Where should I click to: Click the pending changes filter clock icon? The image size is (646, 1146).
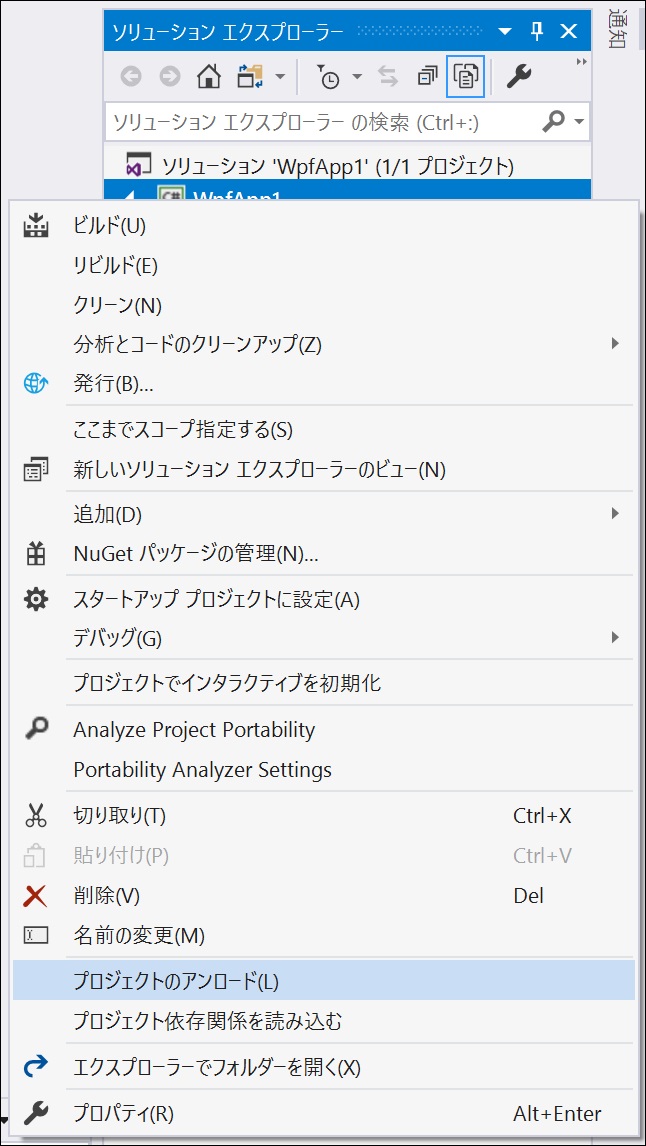point(327,76)
